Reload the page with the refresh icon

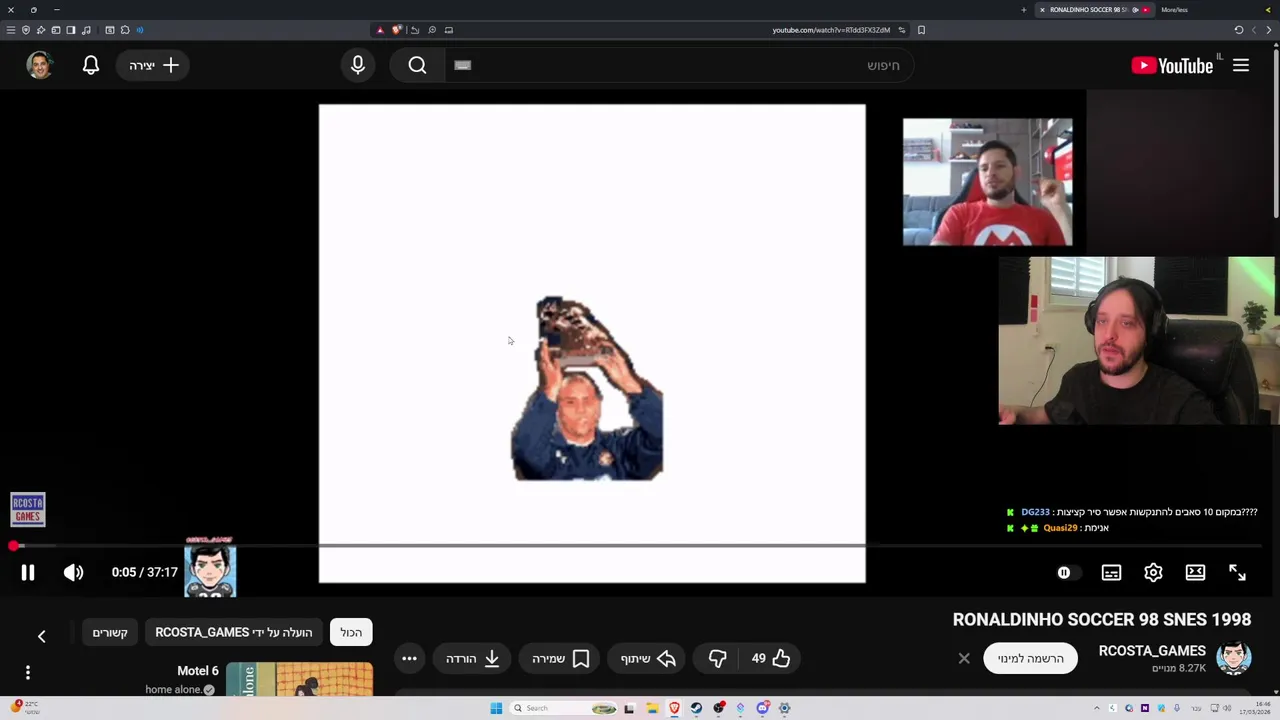1238,30
